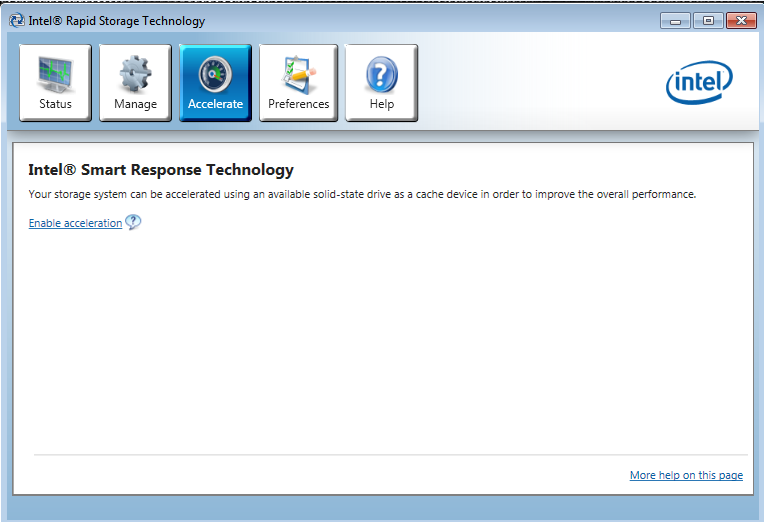The width and height of the screenshot is (764, 522).
Task: Minimize the Rapid Storage Technology window
Action: point(675,21)
